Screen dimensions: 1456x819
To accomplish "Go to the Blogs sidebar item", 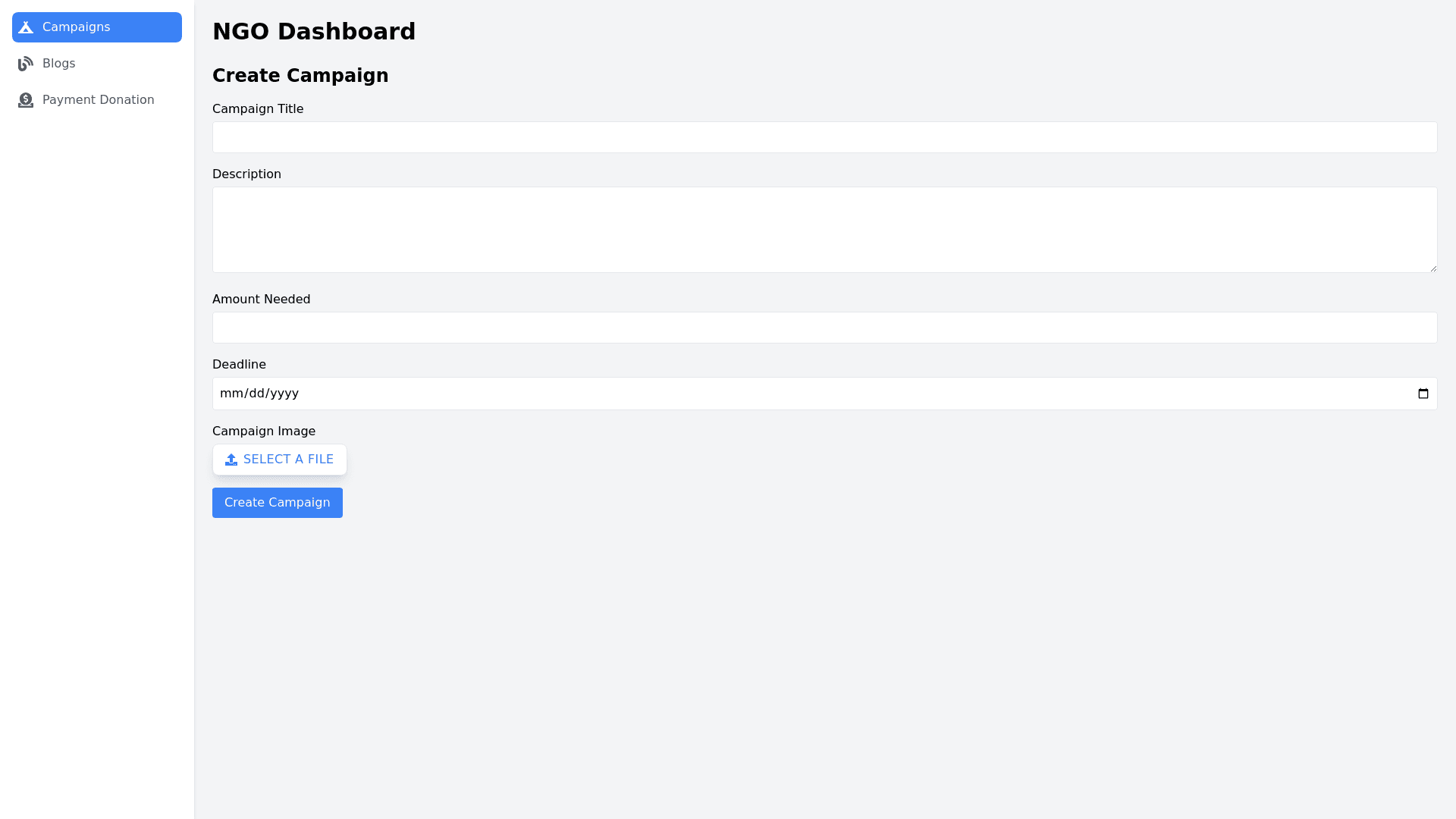I will click(x=58, y=64).
